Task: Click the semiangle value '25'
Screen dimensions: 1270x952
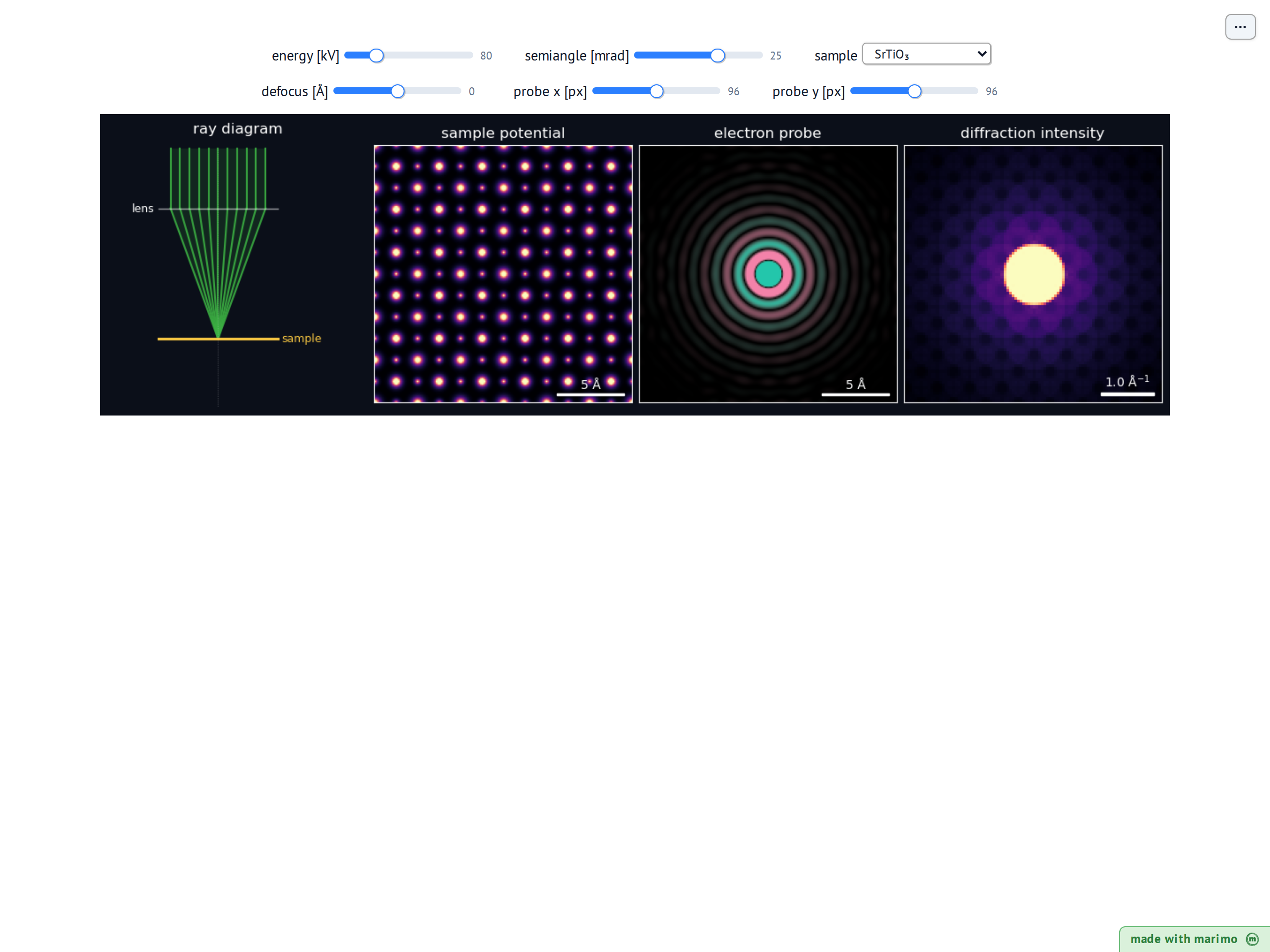Action: (775, 56)
